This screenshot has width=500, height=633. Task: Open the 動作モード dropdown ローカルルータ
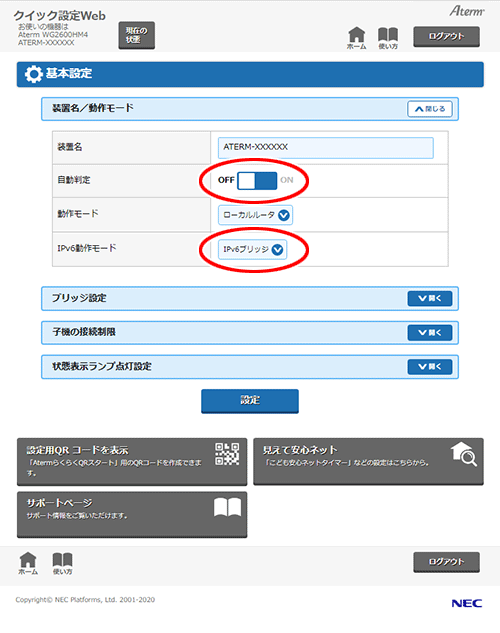point(255,215)
